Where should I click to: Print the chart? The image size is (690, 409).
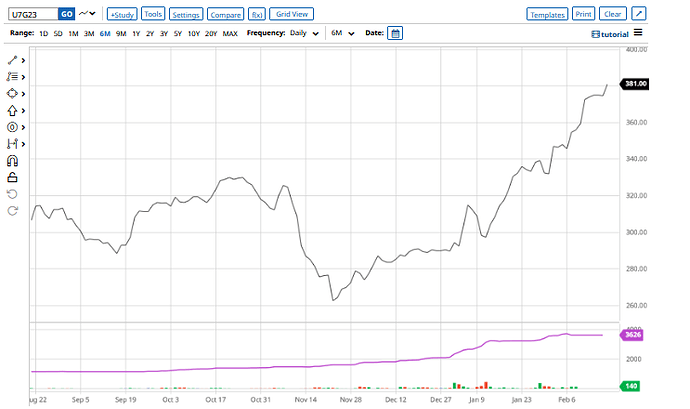pos(584,14)
